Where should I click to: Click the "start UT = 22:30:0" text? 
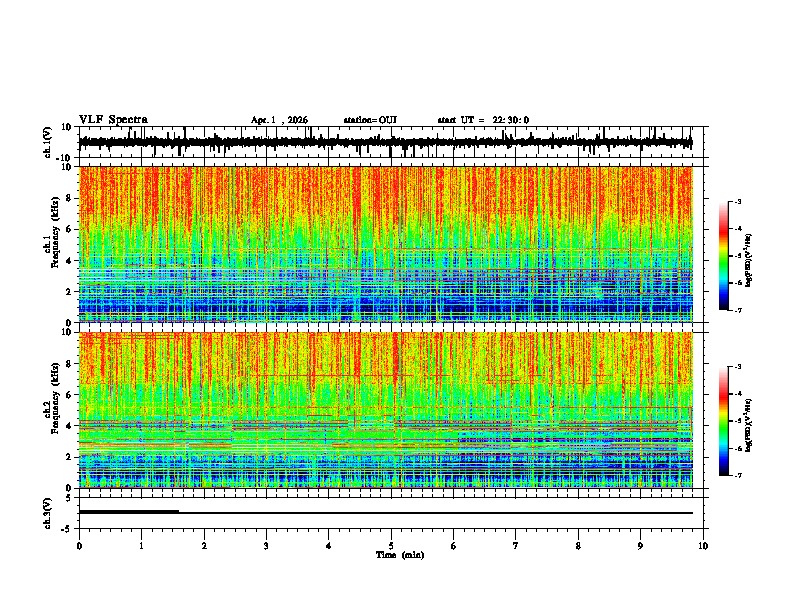483,120
